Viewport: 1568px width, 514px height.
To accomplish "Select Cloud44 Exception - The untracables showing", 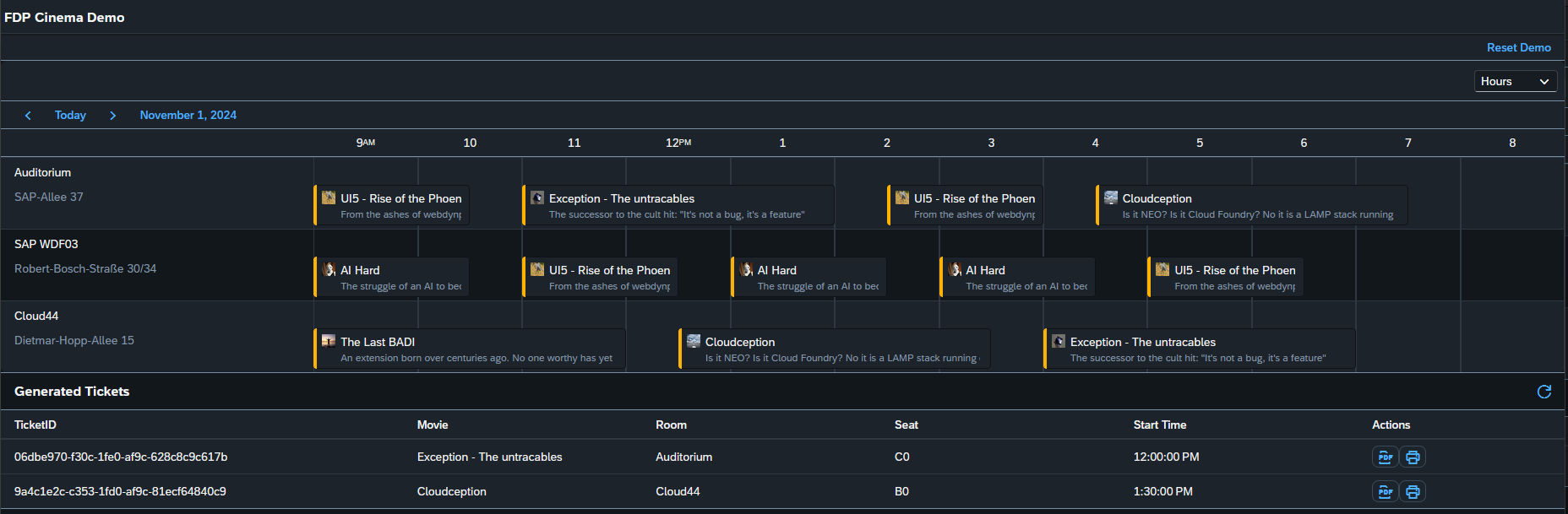I will pyautogui.click(x=1200, y=349).
